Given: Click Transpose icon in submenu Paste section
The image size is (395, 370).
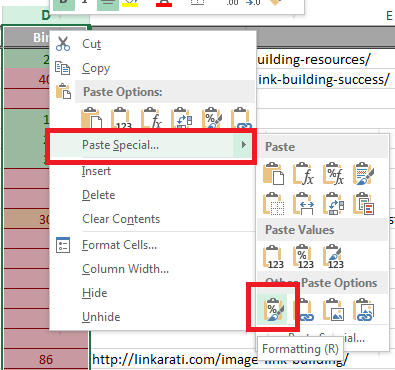Looking at the screenshot, I should click(333, 204).
